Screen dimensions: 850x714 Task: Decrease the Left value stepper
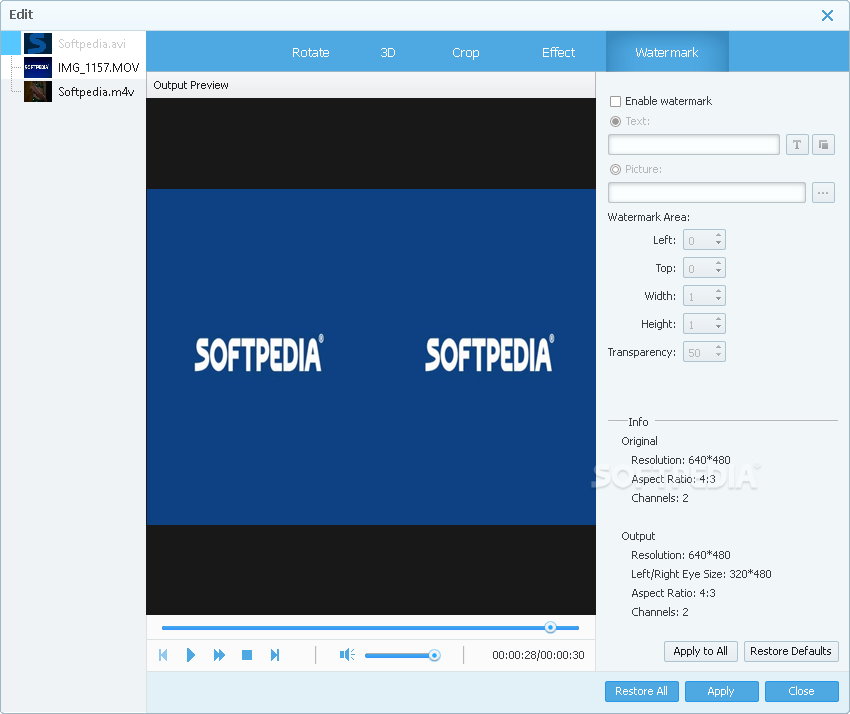[718, 243]
